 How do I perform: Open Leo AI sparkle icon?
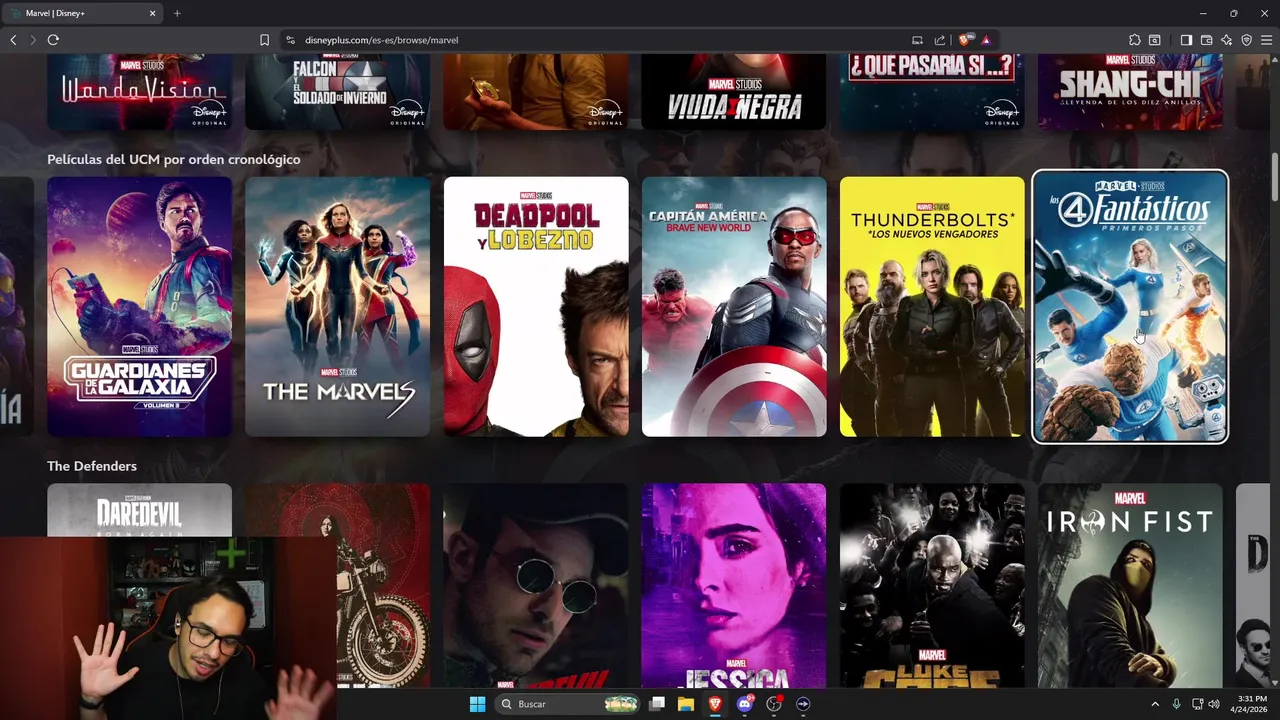[1226, 40]
